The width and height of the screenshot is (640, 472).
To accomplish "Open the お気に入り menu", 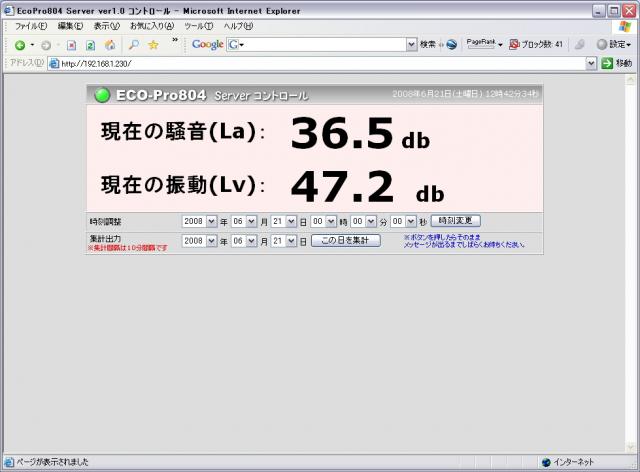I will pyautogui.click(x=152, y=26).
